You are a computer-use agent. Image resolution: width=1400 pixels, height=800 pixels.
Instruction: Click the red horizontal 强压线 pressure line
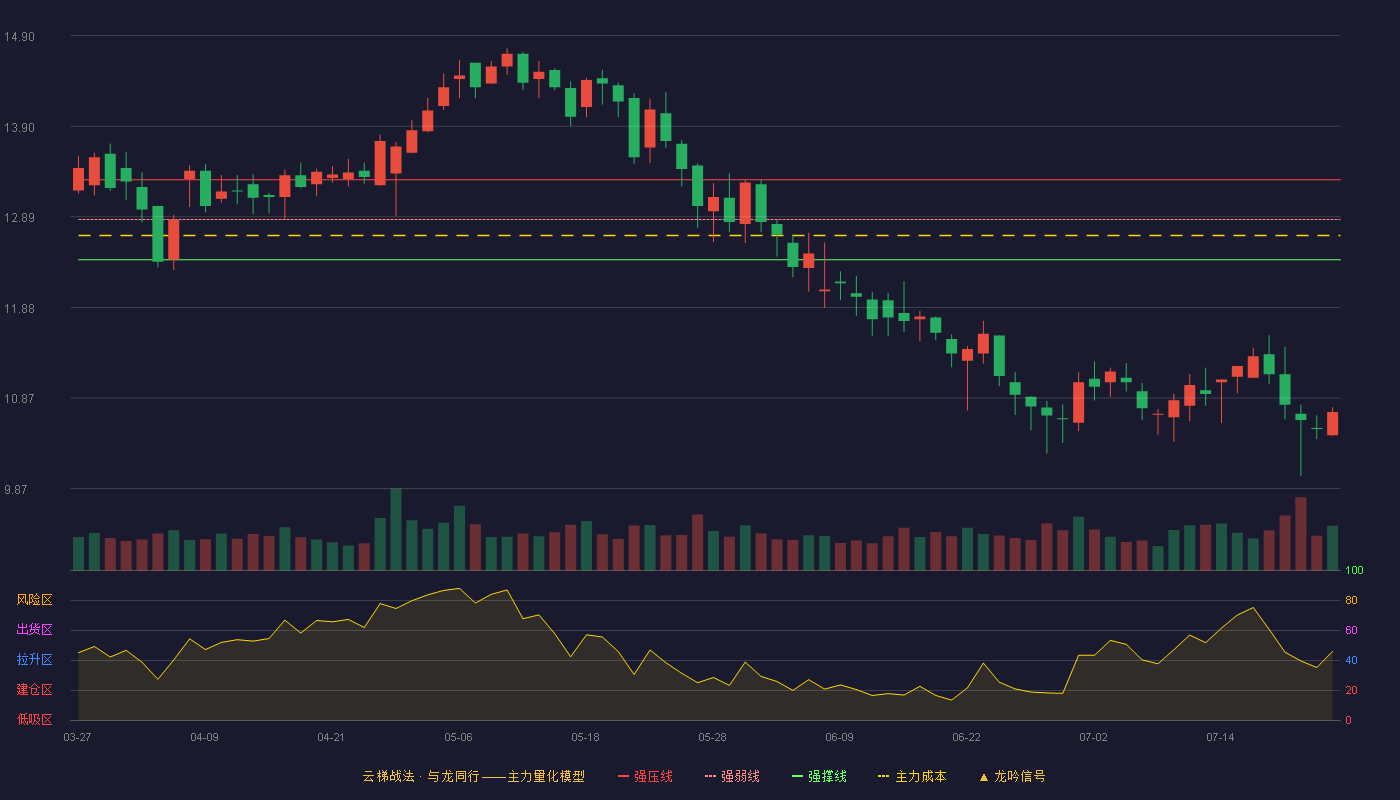(x=709, y=180)
